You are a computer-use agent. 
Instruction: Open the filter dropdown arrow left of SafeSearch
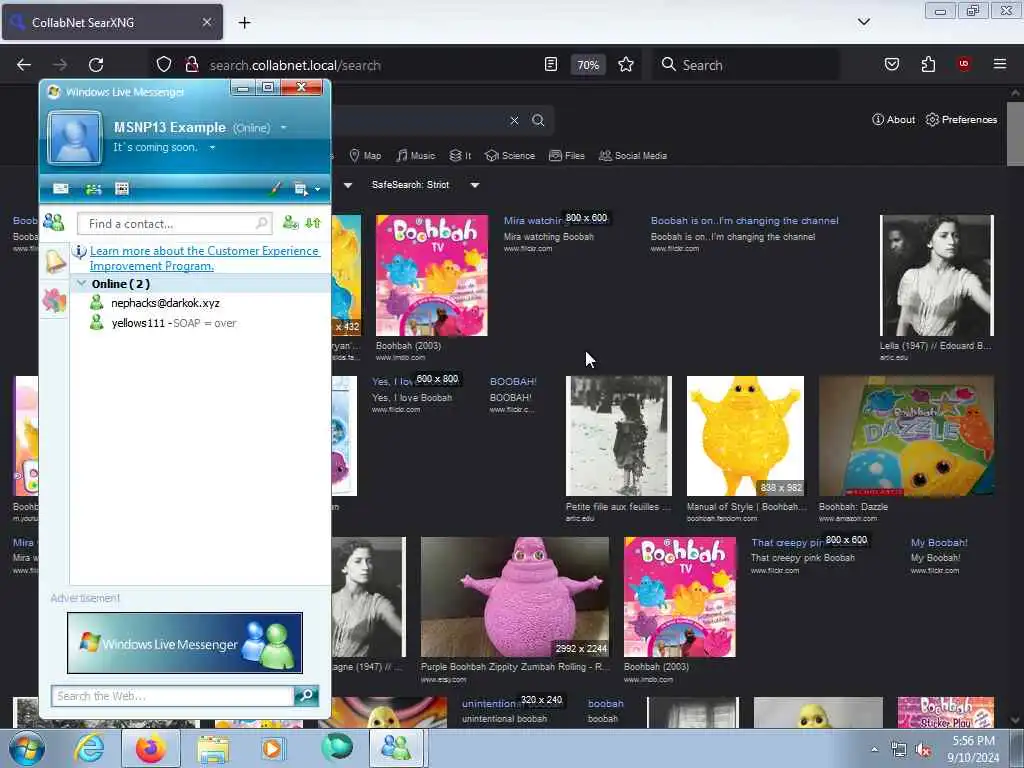[348, 185]
